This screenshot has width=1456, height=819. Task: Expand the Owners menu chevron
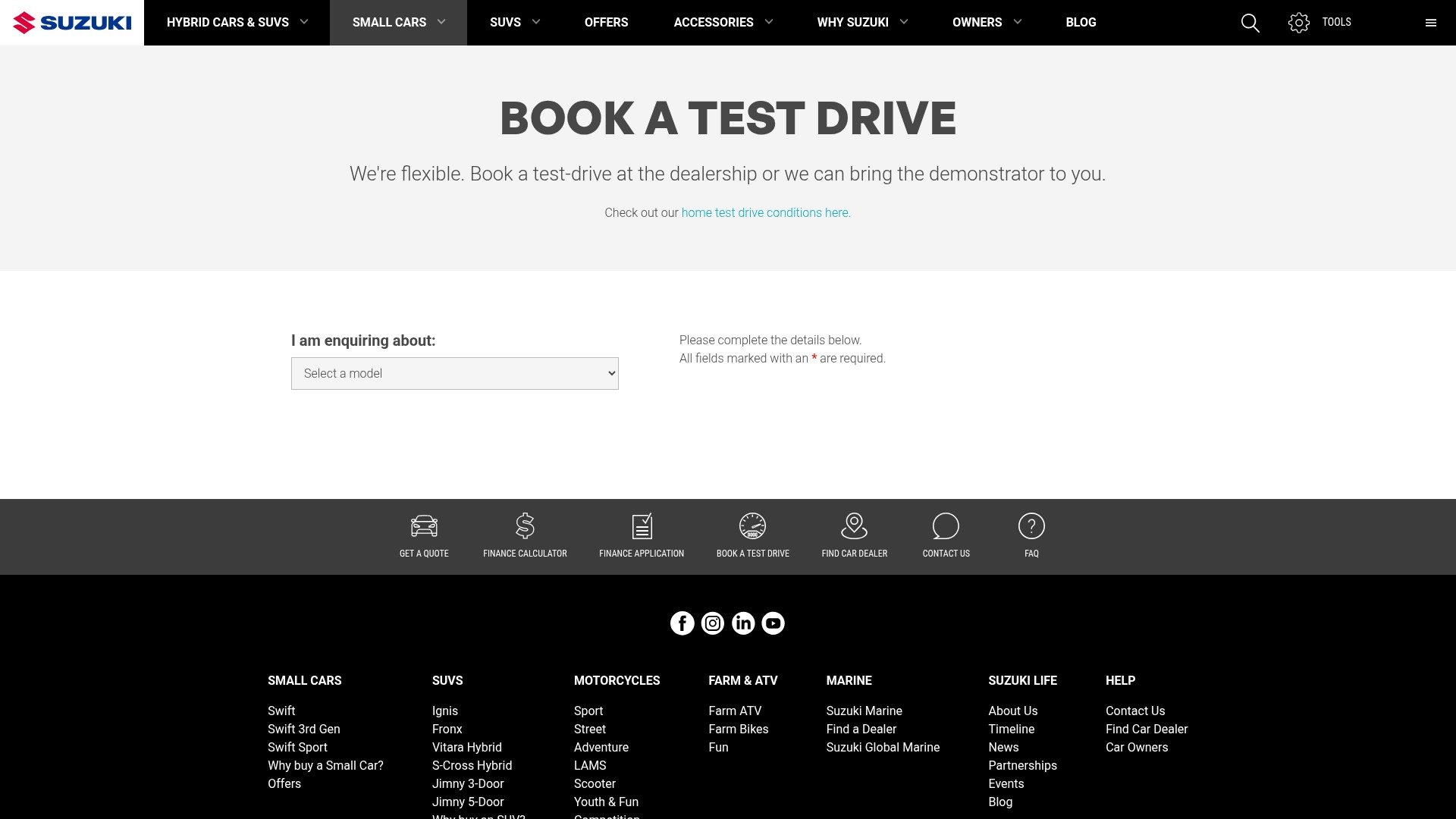[1018, 22]
